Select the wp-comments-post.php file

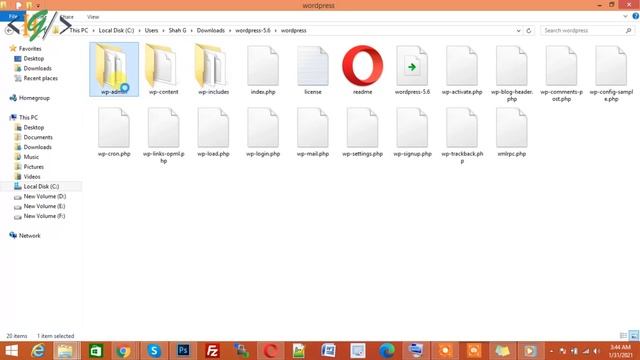(562, 73)
